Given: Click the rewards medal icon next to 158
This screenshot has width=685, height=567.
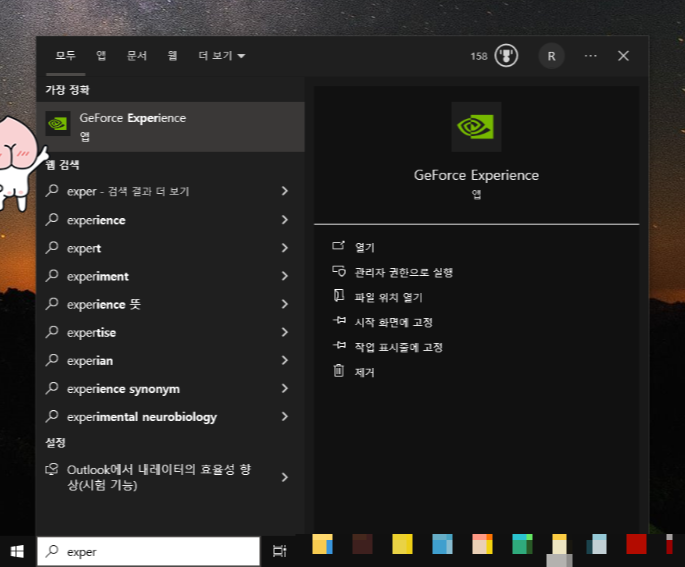Looking at the screenshot, I should click(x=506, y=56).
